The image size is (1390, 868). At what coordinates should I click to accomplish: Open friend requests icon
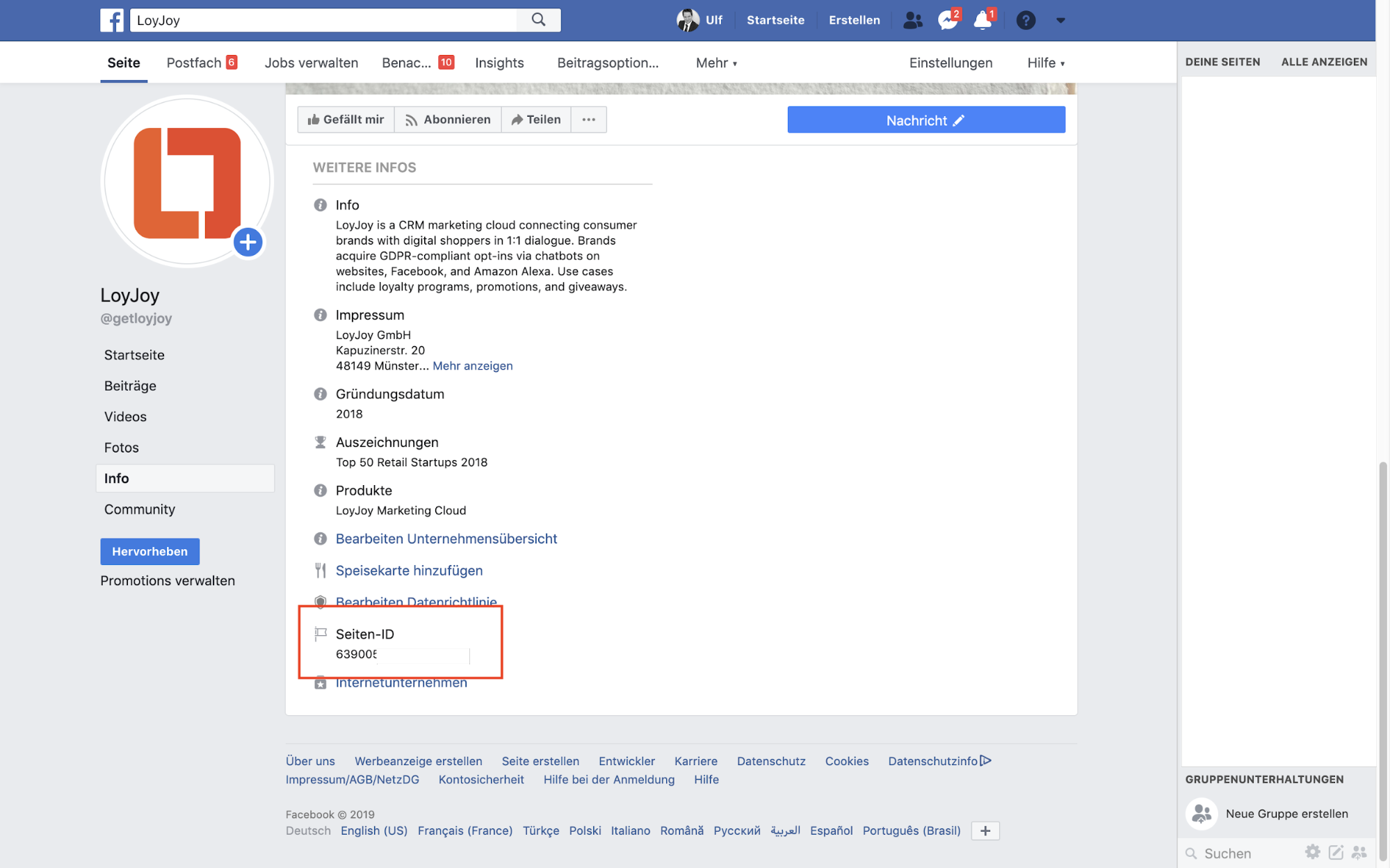click(x=912, y=20)
